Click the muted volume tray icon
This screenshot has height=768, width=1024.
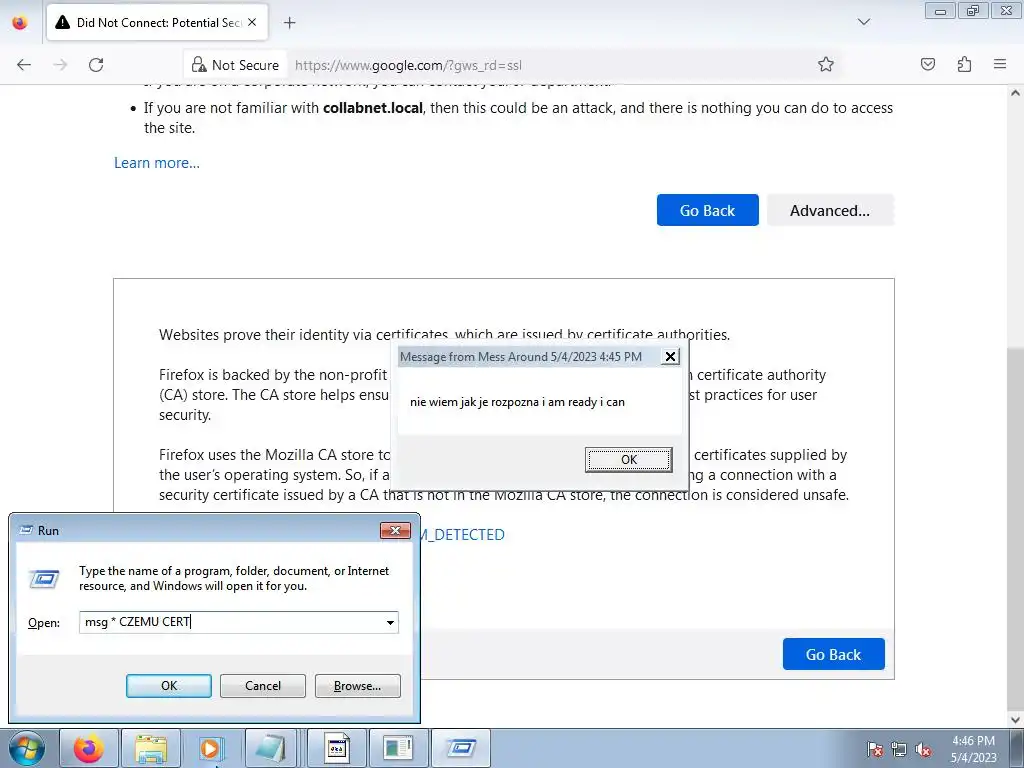point(923,749)
